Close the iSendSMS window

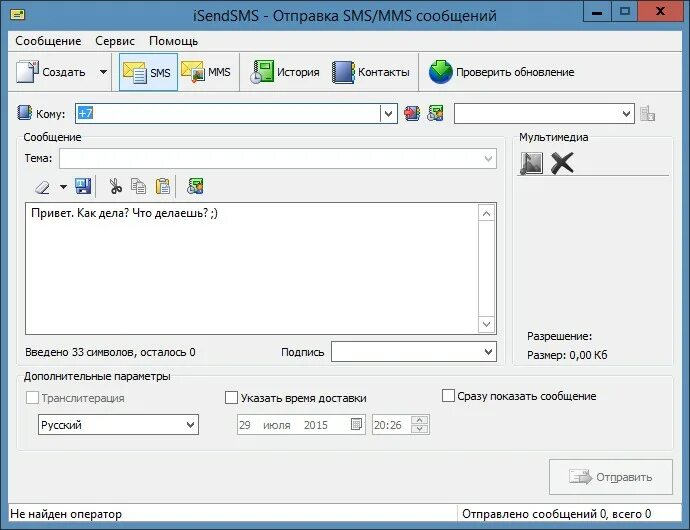coord(660,11)
